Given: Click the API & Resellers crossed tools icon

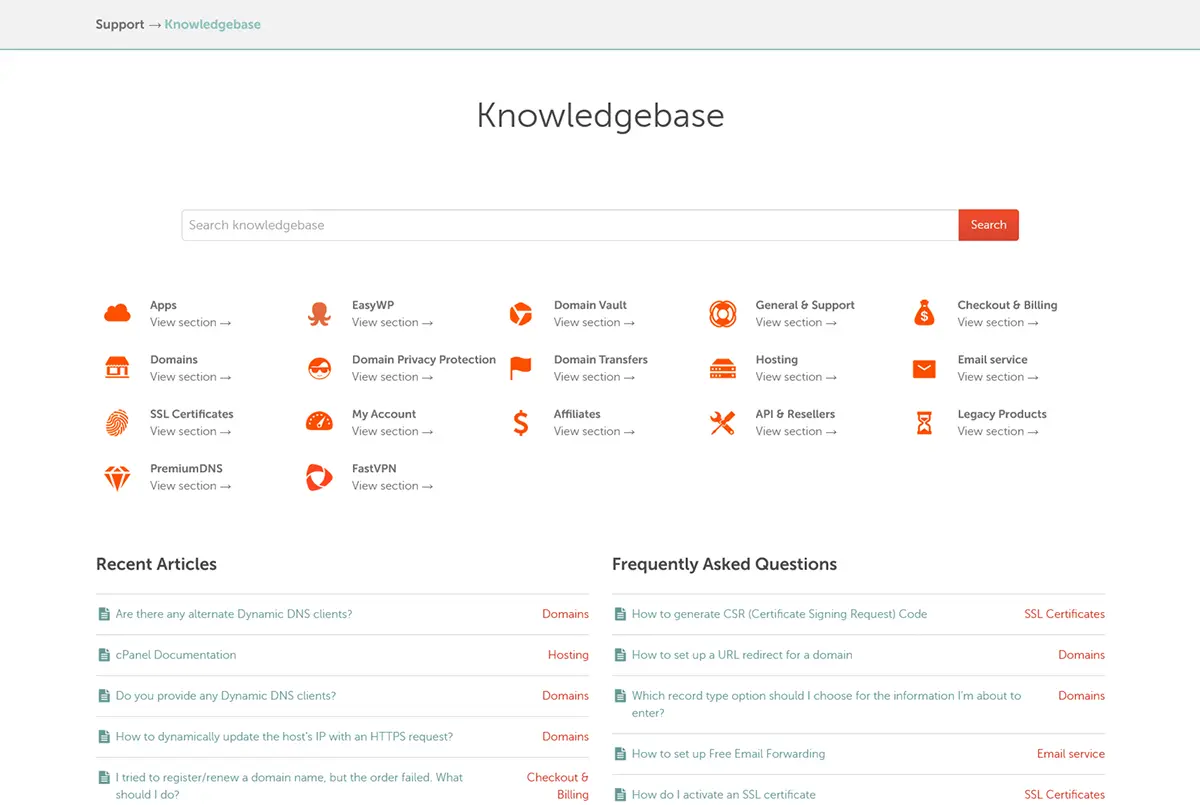Looking at the screenshot, I should coord(722,421).
